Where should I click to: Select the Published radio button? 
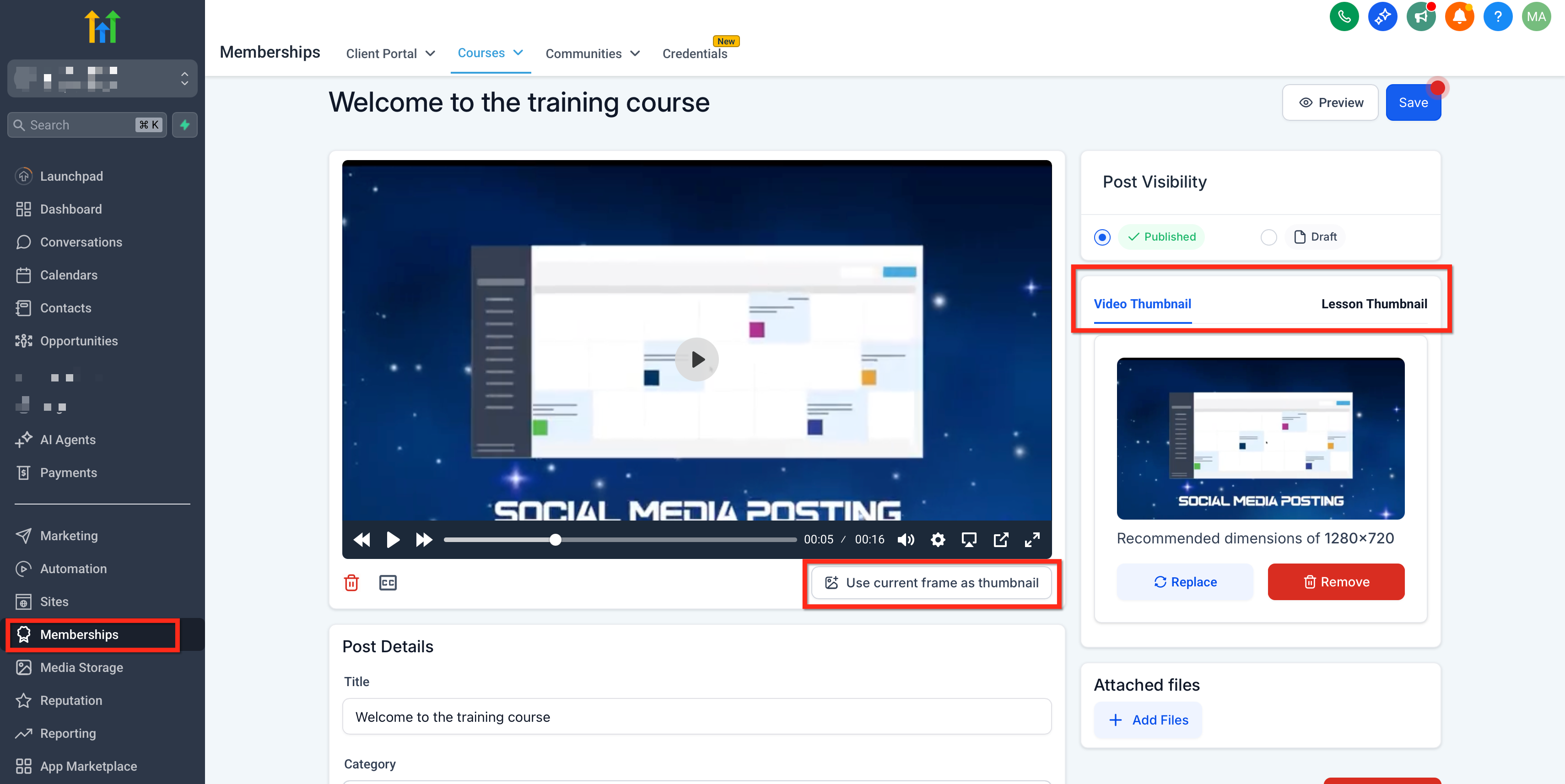[1102, 237]
